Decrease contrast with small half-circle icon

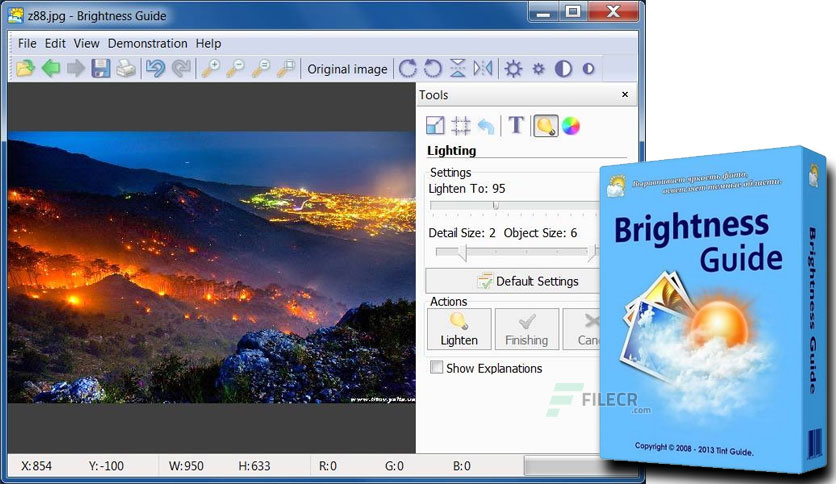589,69
